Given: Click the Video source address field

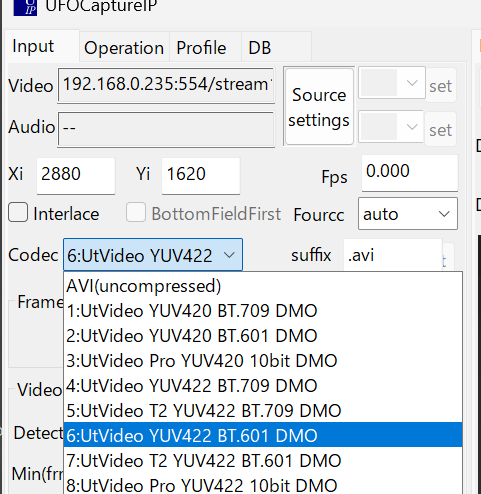Looking at the screenshot, I should click(166, 85).
